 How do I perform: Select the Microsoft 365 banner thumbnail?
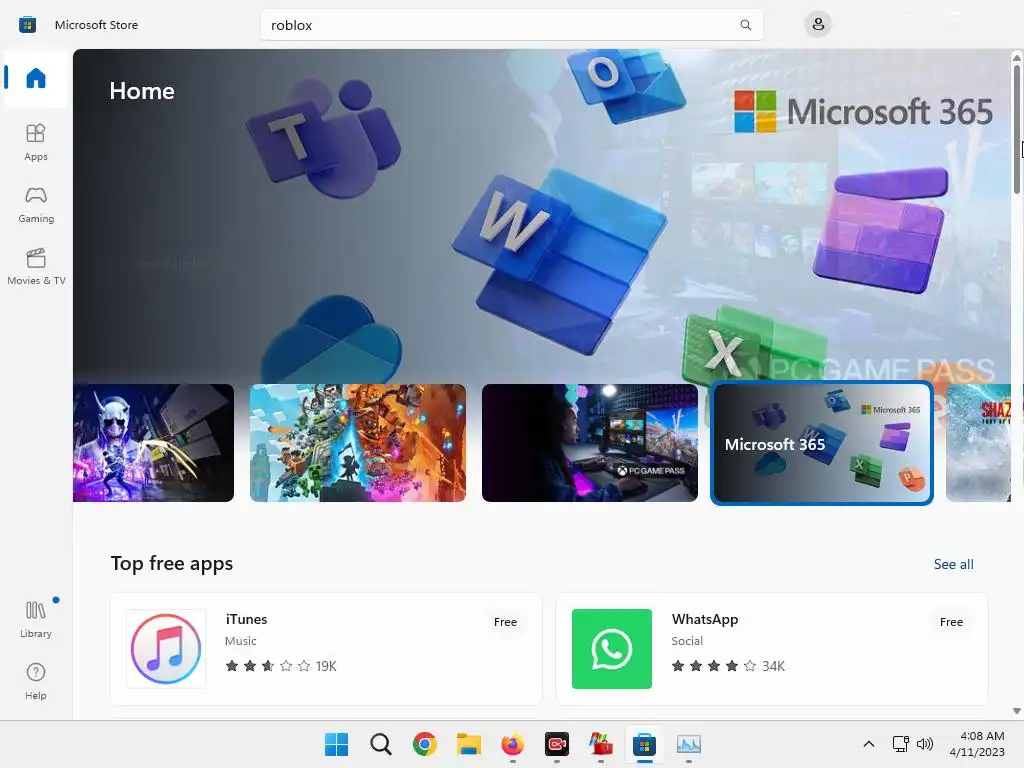tap(822, 443)
